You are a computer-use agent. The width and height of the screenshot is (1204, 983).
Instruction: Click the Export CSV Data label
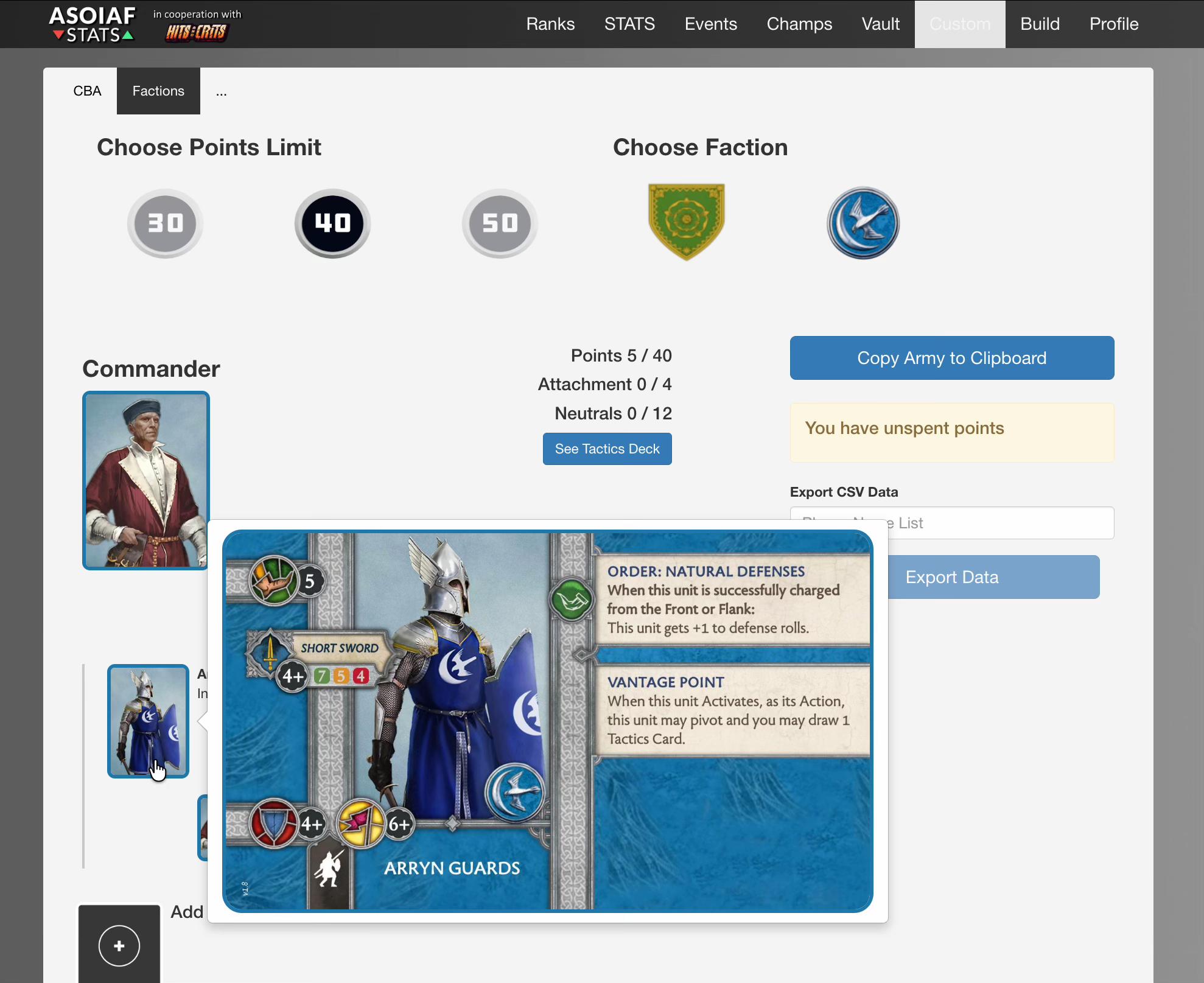coord(844,492)
